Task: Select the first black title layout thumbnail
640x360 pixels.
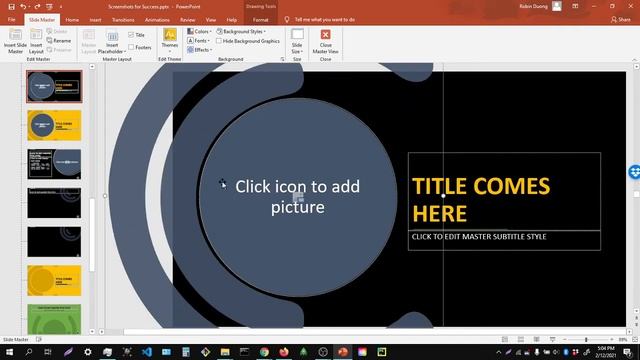Action: coord(54,86)
